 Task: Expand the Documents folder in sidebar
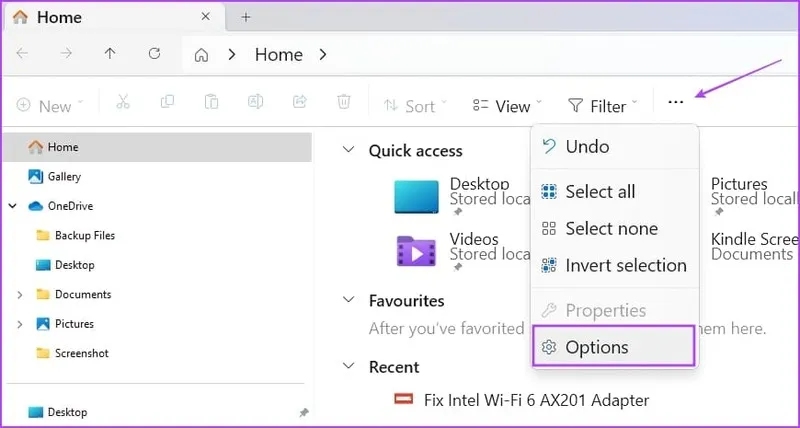pyautogui.click(x=20, y=295)
